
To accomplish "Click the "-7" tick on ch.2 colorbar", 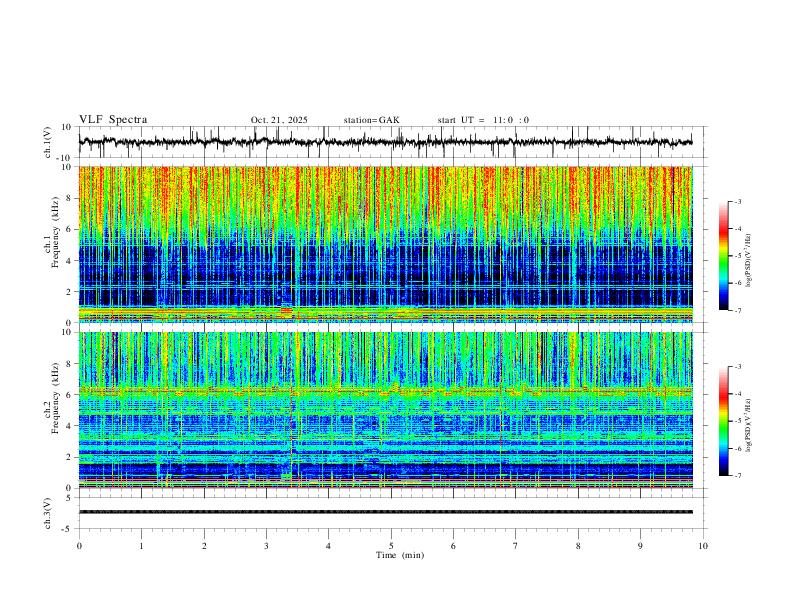I will pos(738,476).
